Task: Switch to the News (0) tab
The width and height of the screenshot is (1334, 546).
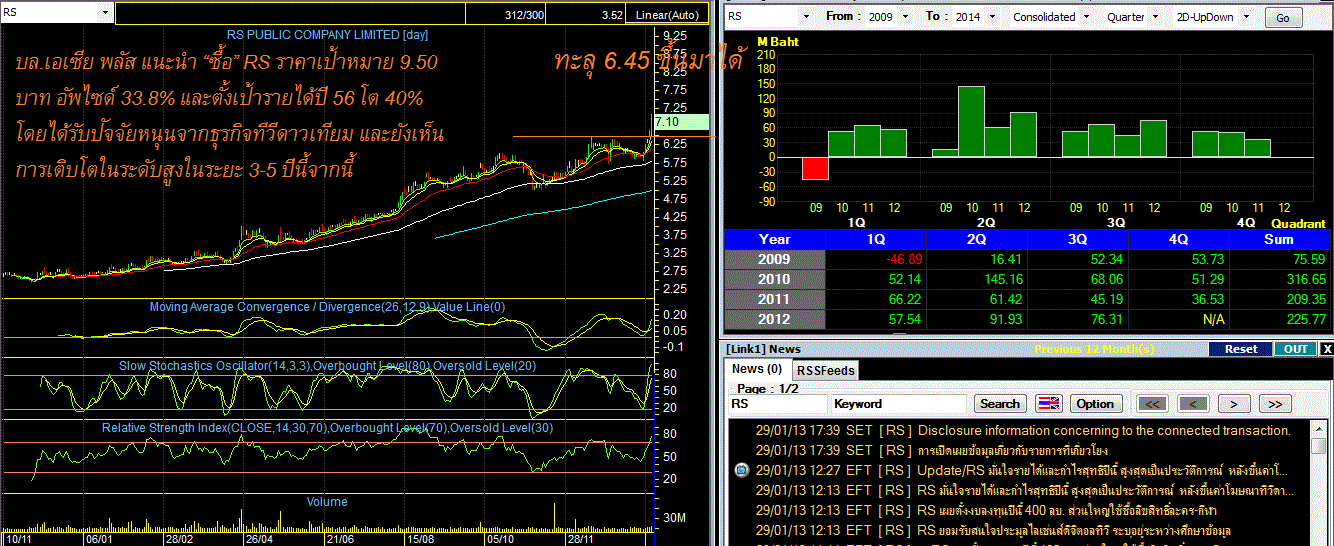Action: click(757, 369)
